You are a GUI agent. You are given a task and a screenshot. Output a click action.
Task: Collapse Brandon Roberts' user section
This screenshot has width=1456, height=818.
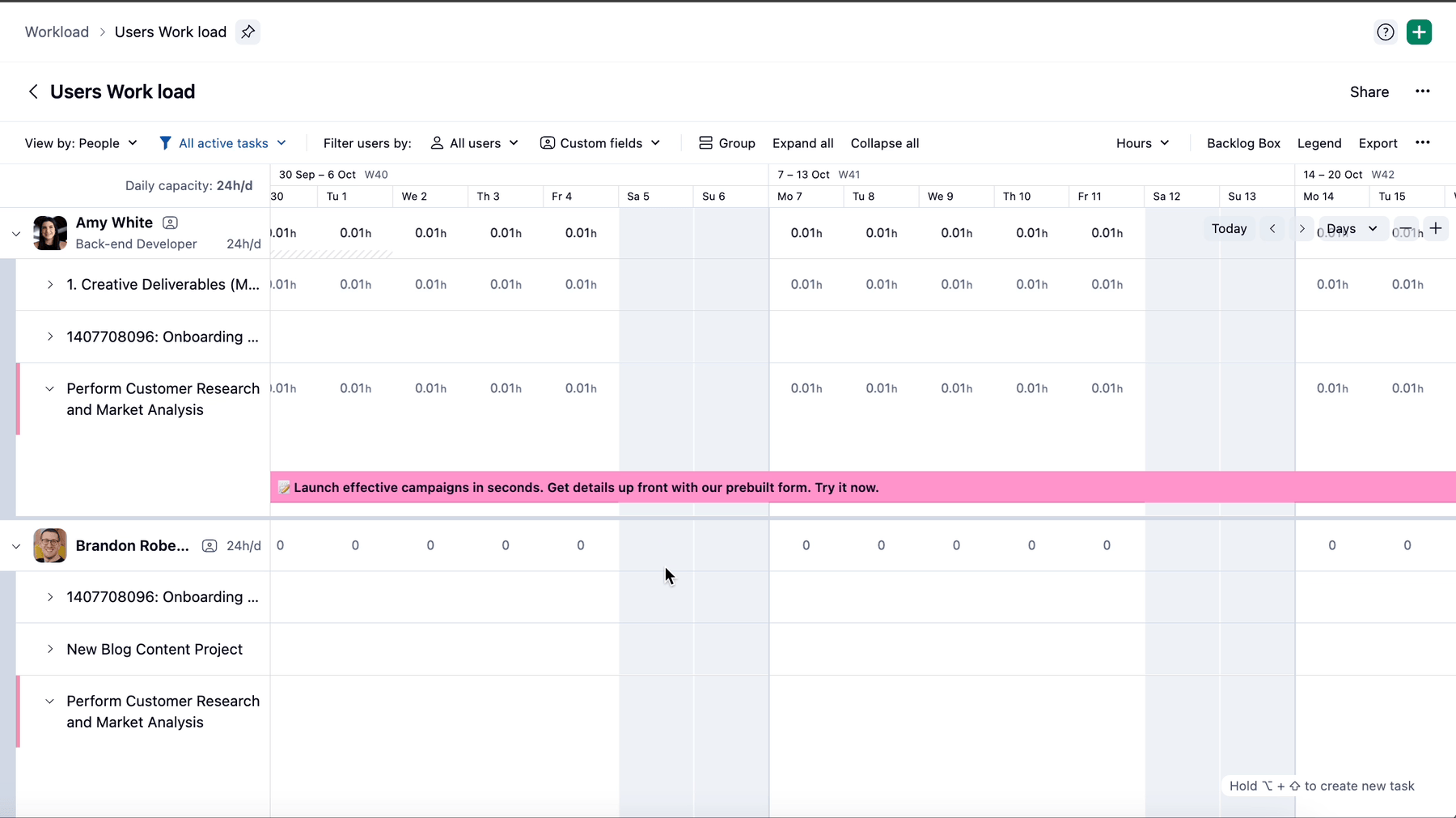[x=16, y=546]
